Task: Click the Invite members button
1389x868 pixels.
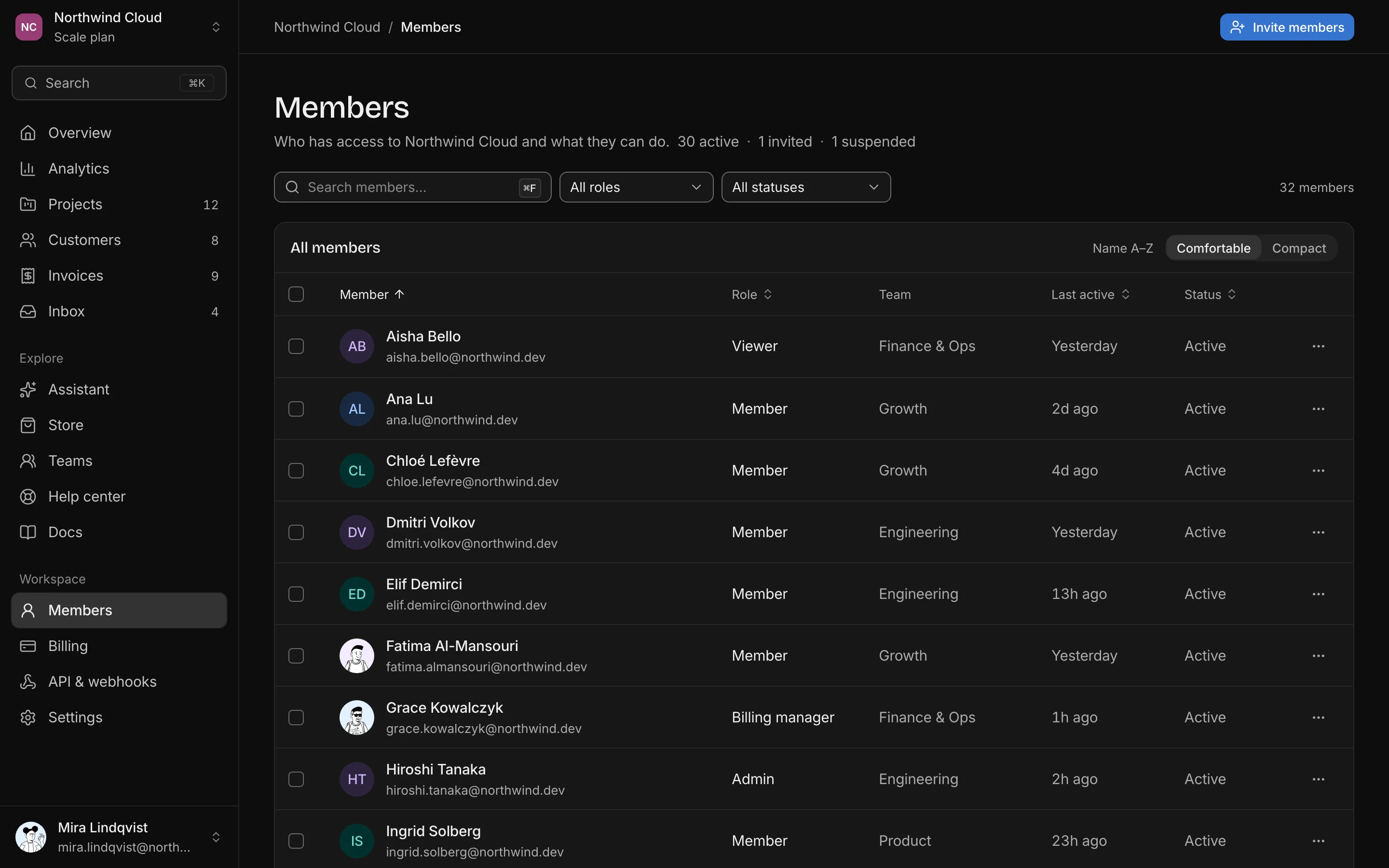Action: pos(1287,27)
